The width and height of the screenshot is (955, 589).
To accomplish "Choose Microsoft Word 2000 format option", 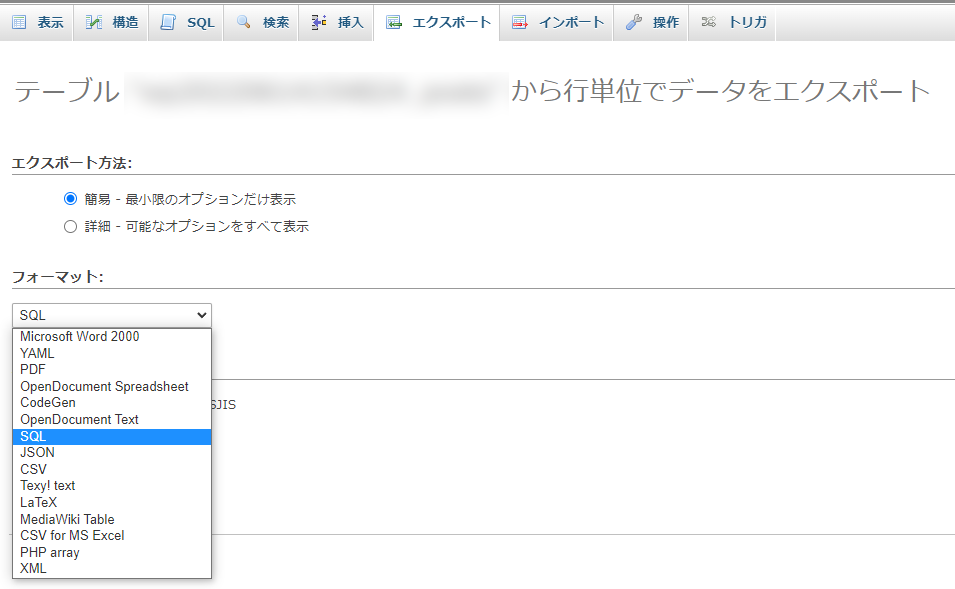I will [80, 337].
